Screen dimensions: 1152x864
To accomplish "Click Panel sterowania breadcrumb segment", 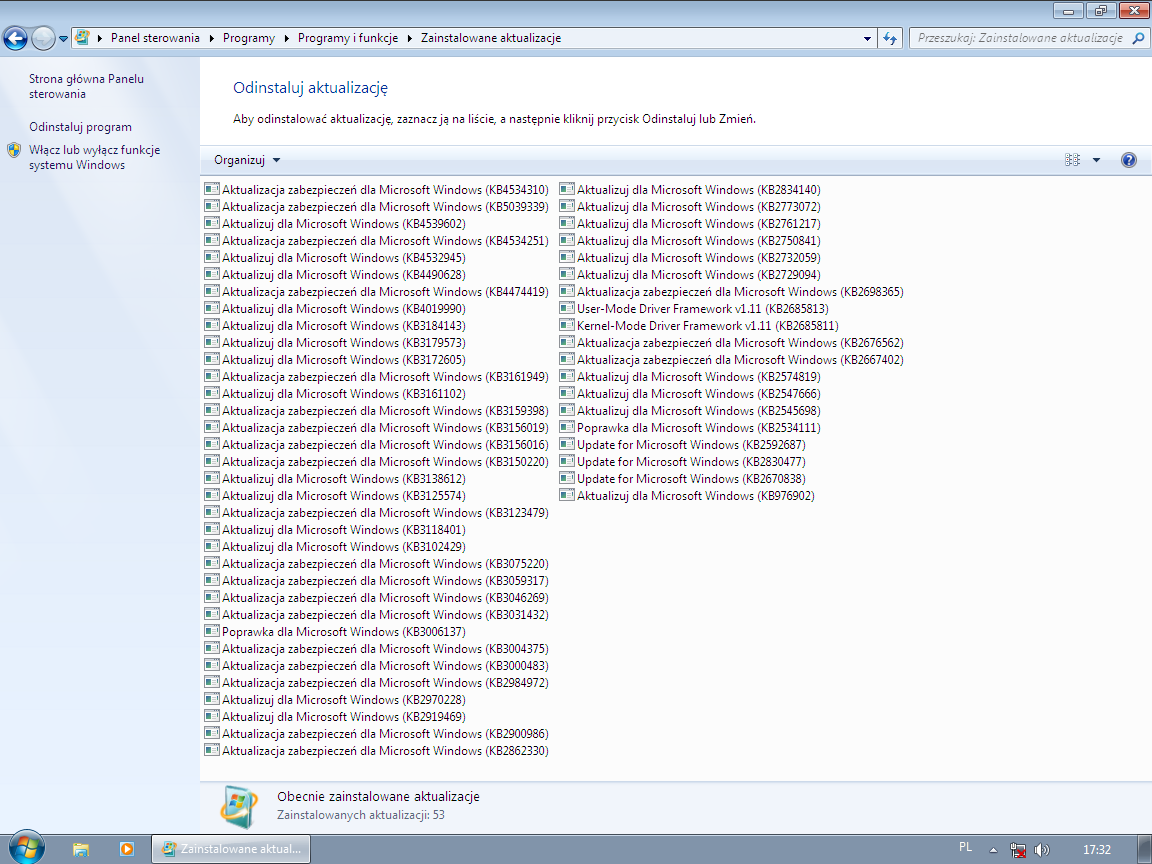I will (x=152, y=38).
